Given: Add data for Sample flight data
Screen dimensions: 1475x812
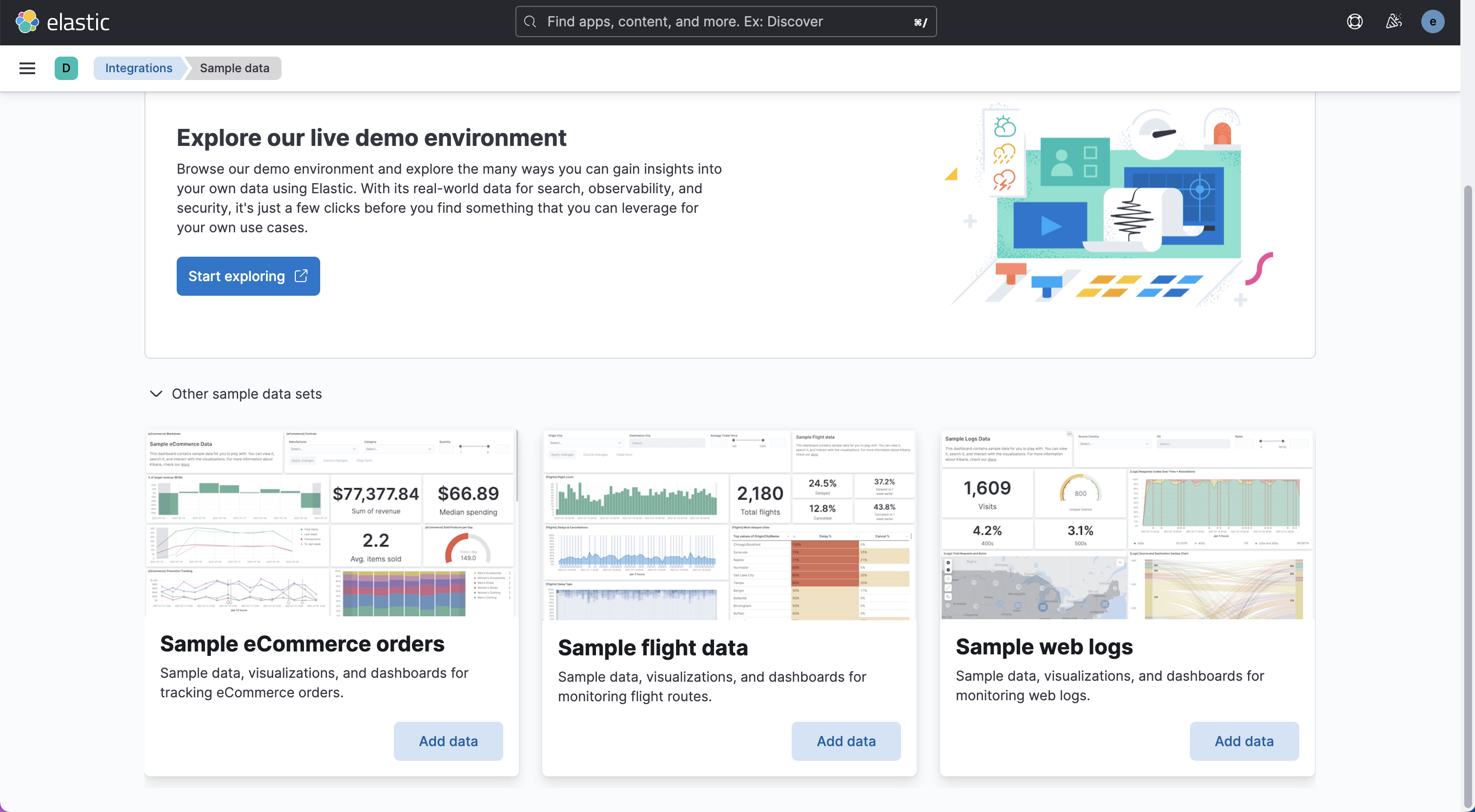Looking at the screenshot, I should [846, 741].
